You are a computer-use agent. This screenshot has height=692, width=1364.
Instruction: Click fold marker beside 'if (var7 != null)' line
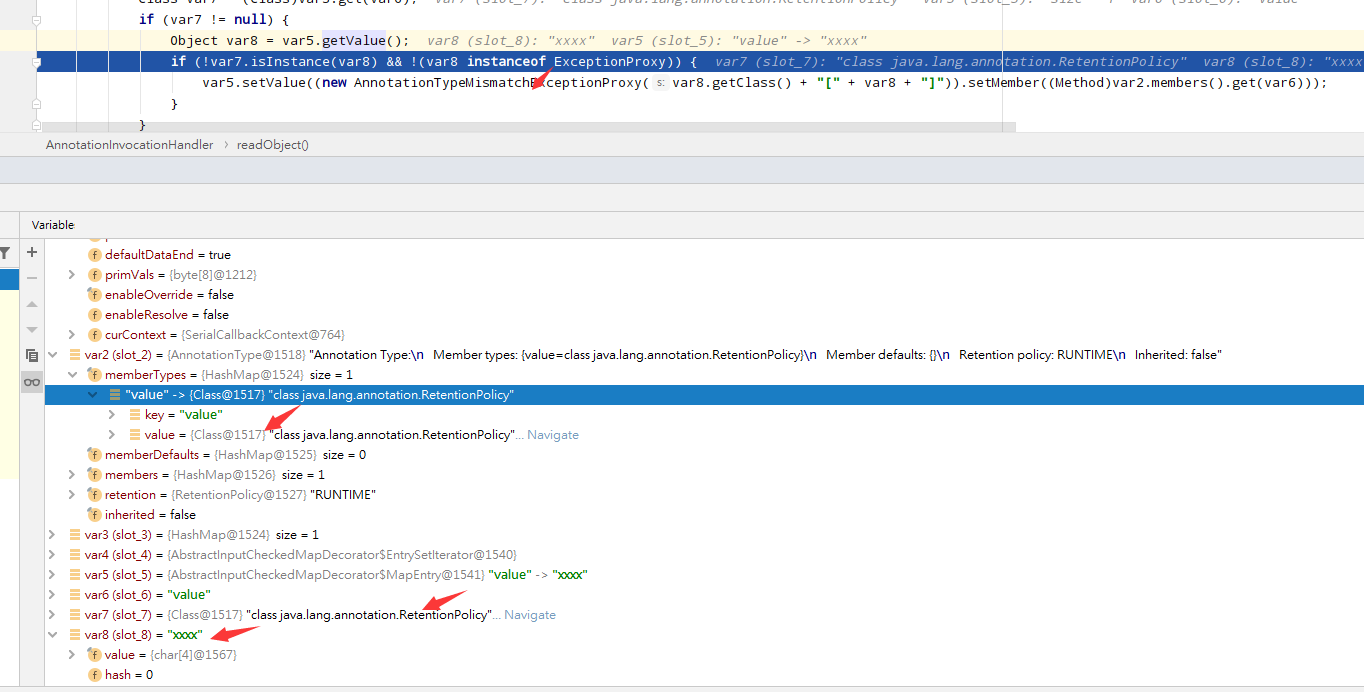pos(37,20)
